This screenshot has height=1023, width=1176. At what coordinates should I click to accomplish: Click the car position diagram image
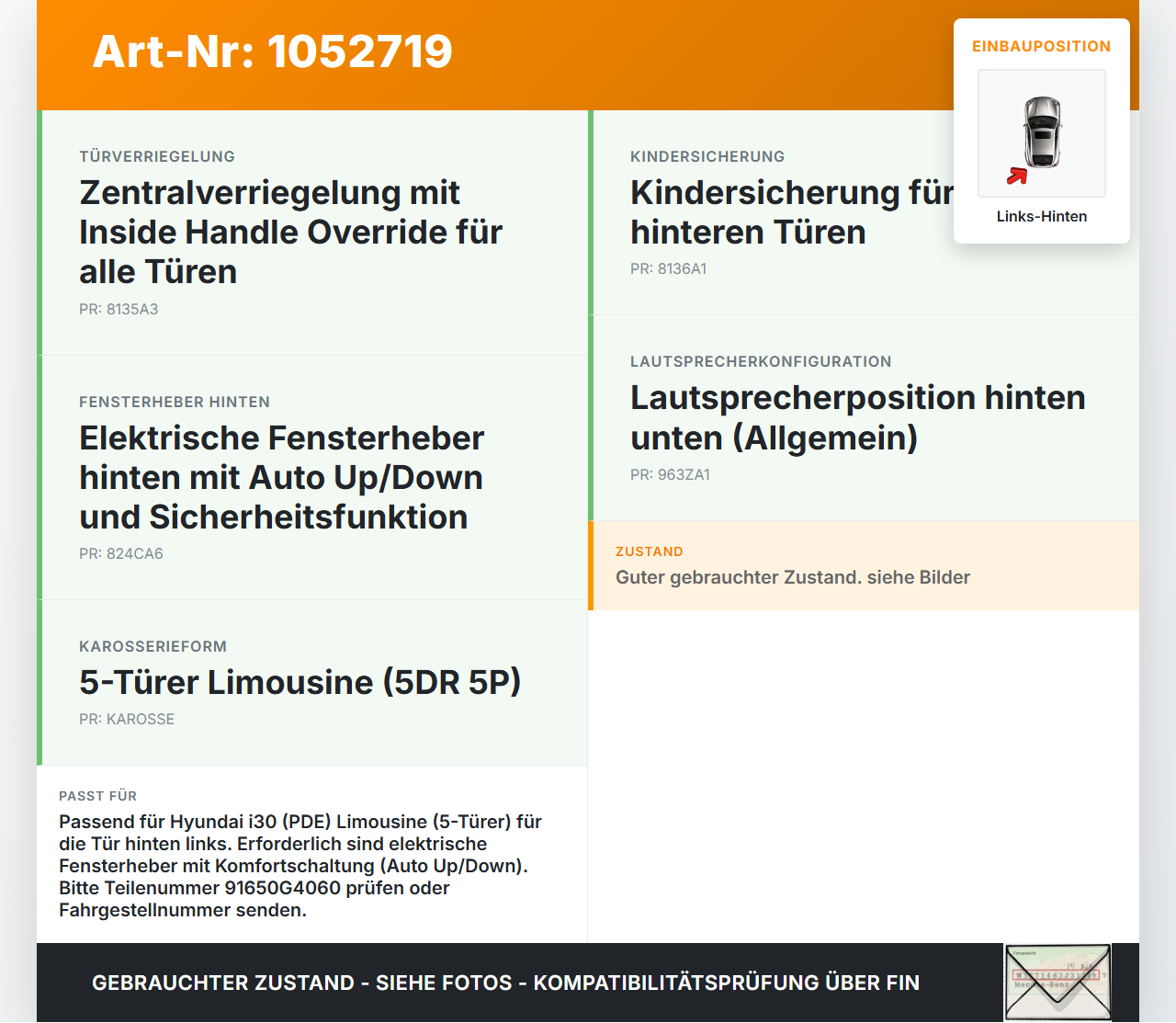[1042, 133]
